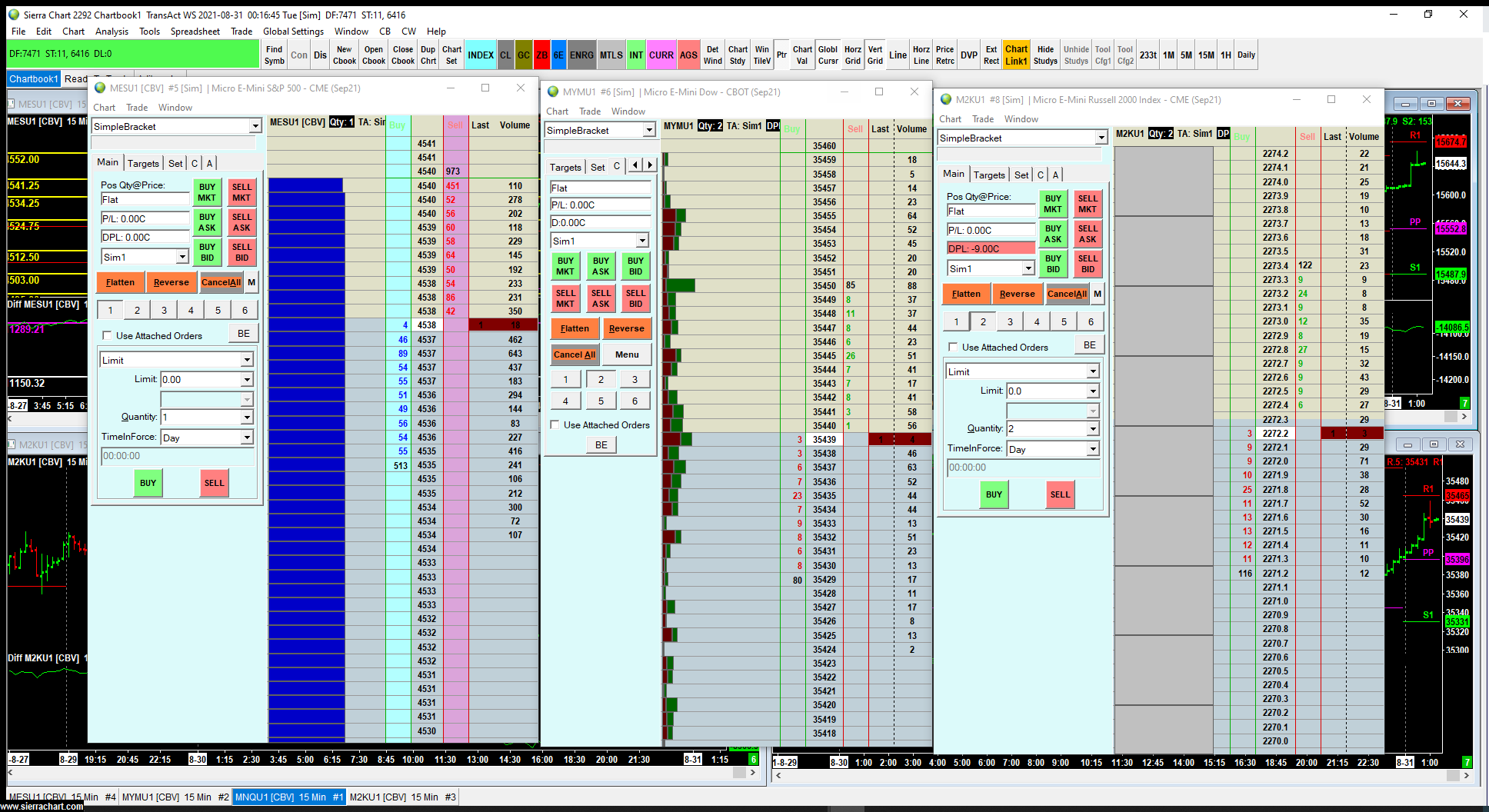Screen dimensions: 1489x812
Task: Open the Analysis menu
Action: [112, 32]
